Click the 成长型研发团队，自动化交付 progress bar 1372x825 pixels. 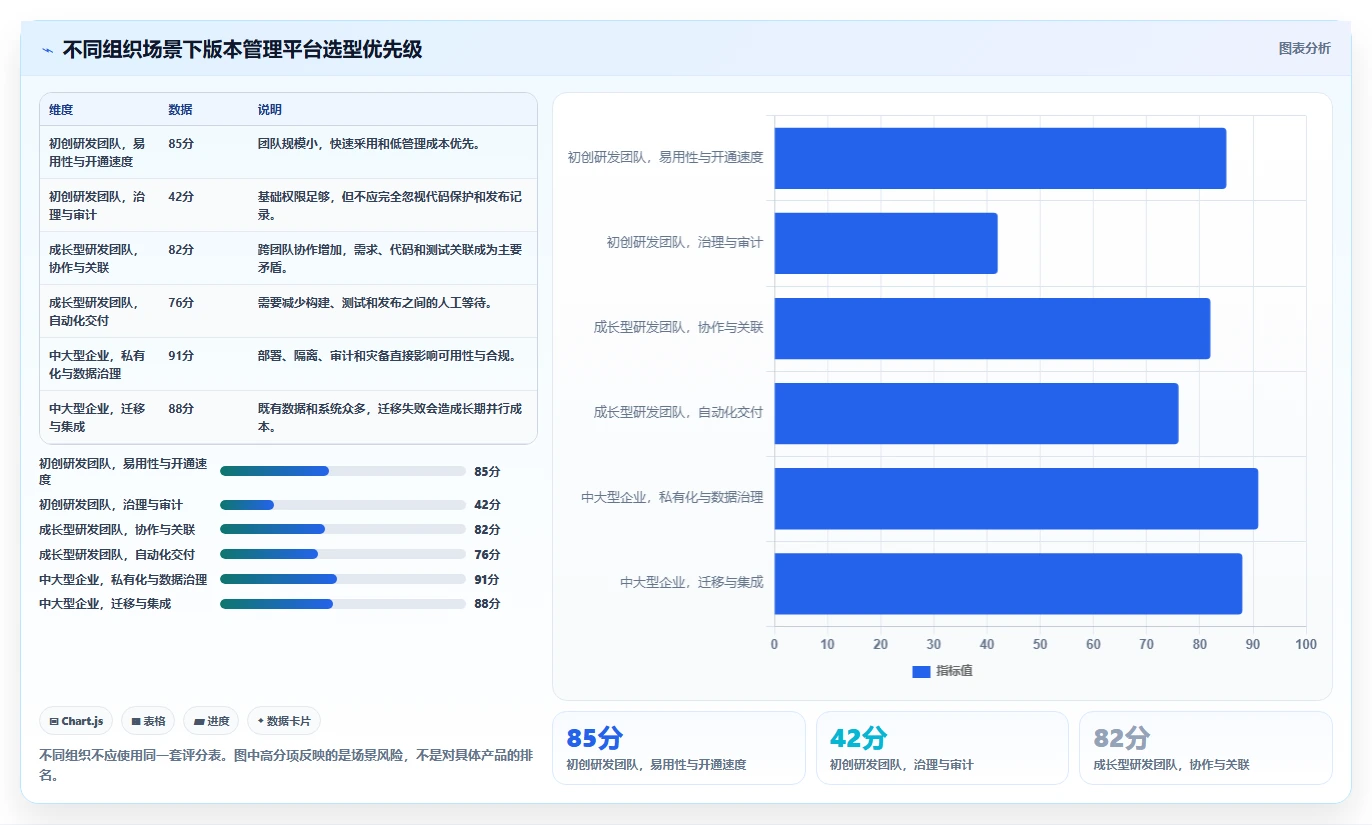343,554
